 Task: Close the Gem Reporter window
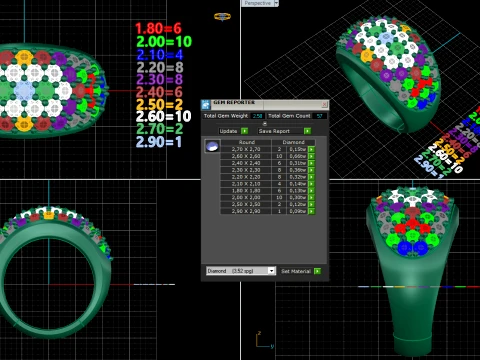pos(324,105)
